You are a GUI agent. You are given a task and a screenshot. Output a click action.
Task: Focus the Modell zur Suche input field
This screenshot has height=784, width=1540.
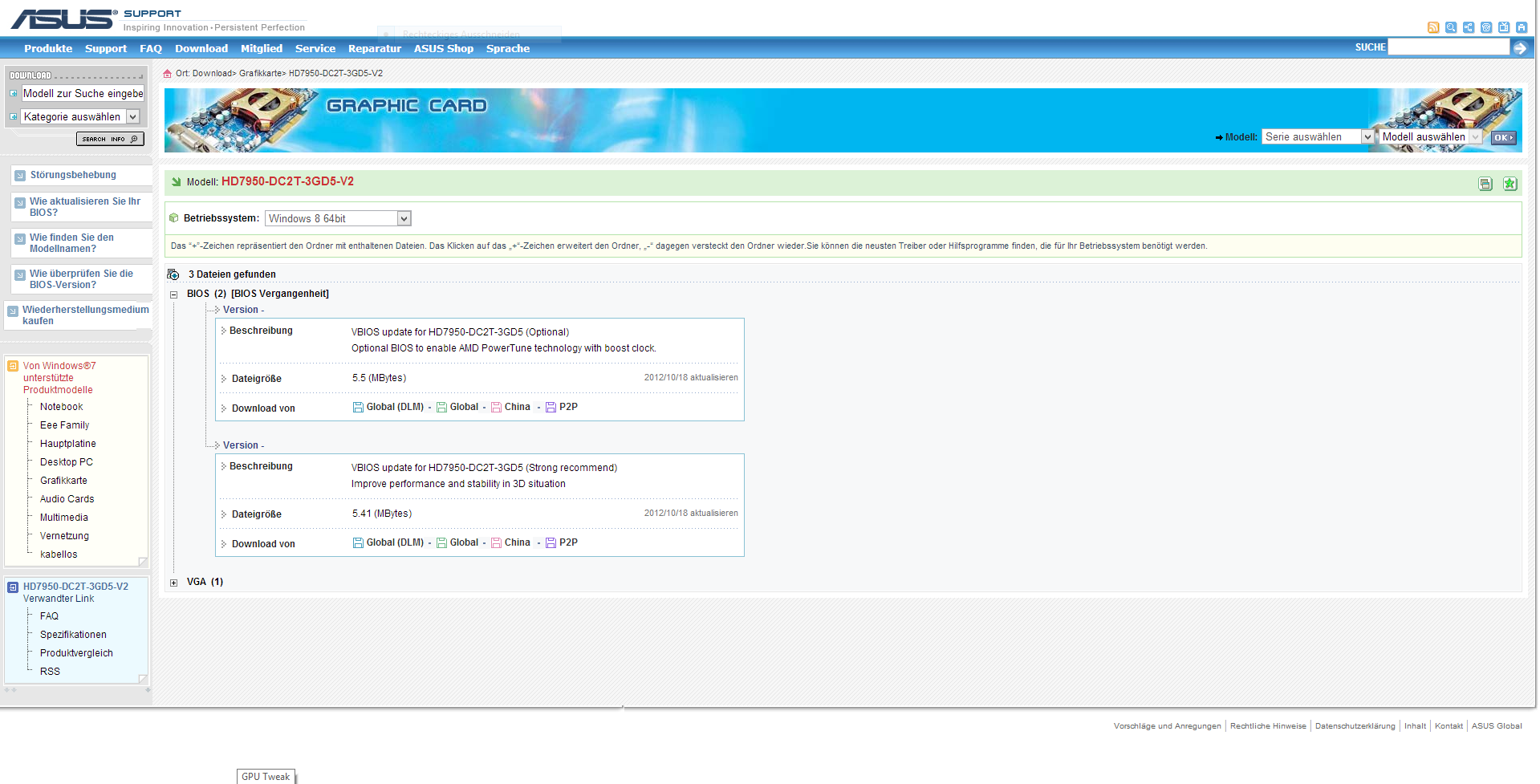click(x=83, y=93)
